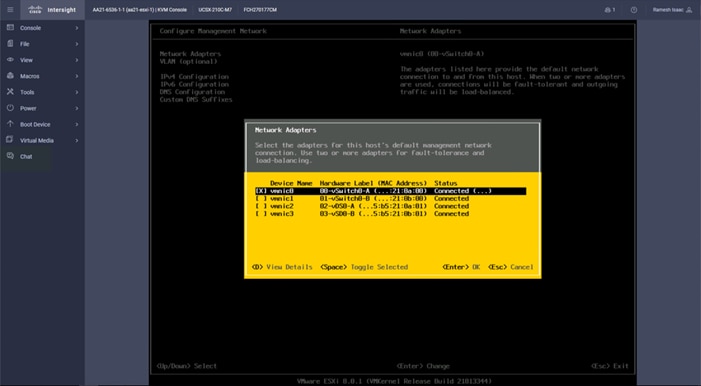Toggle the vmnic3 adapter checkbox

[x=261, y=214]
